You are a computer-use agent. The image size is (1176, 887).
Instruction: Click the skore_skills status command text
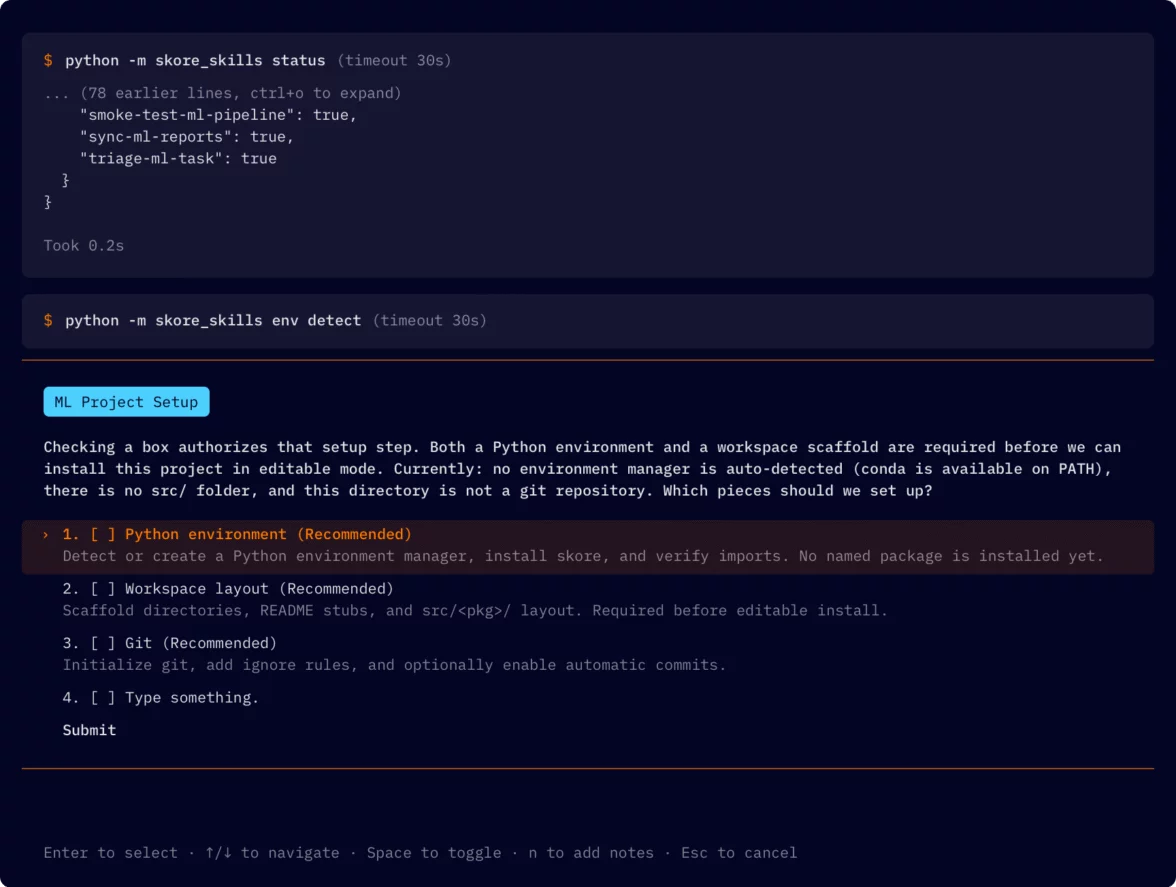(x=195, y=60)
